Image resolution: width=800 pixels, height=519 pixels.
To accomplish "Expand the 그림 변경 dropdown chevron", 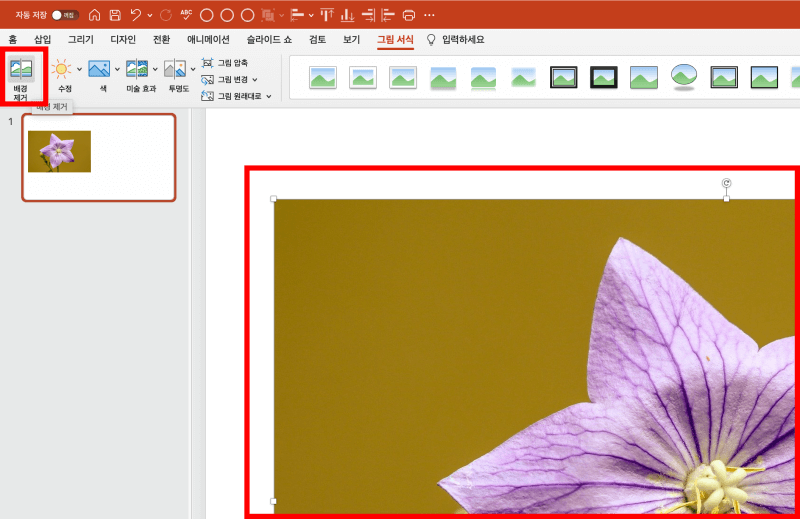I will tap(255, 80).
